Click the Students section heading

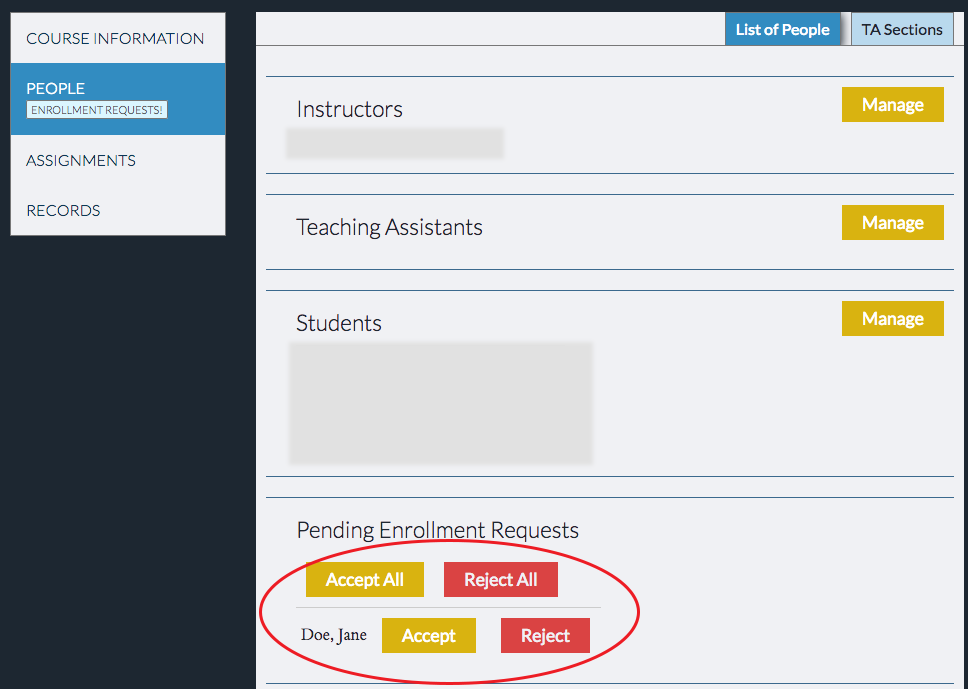(339, 324)
